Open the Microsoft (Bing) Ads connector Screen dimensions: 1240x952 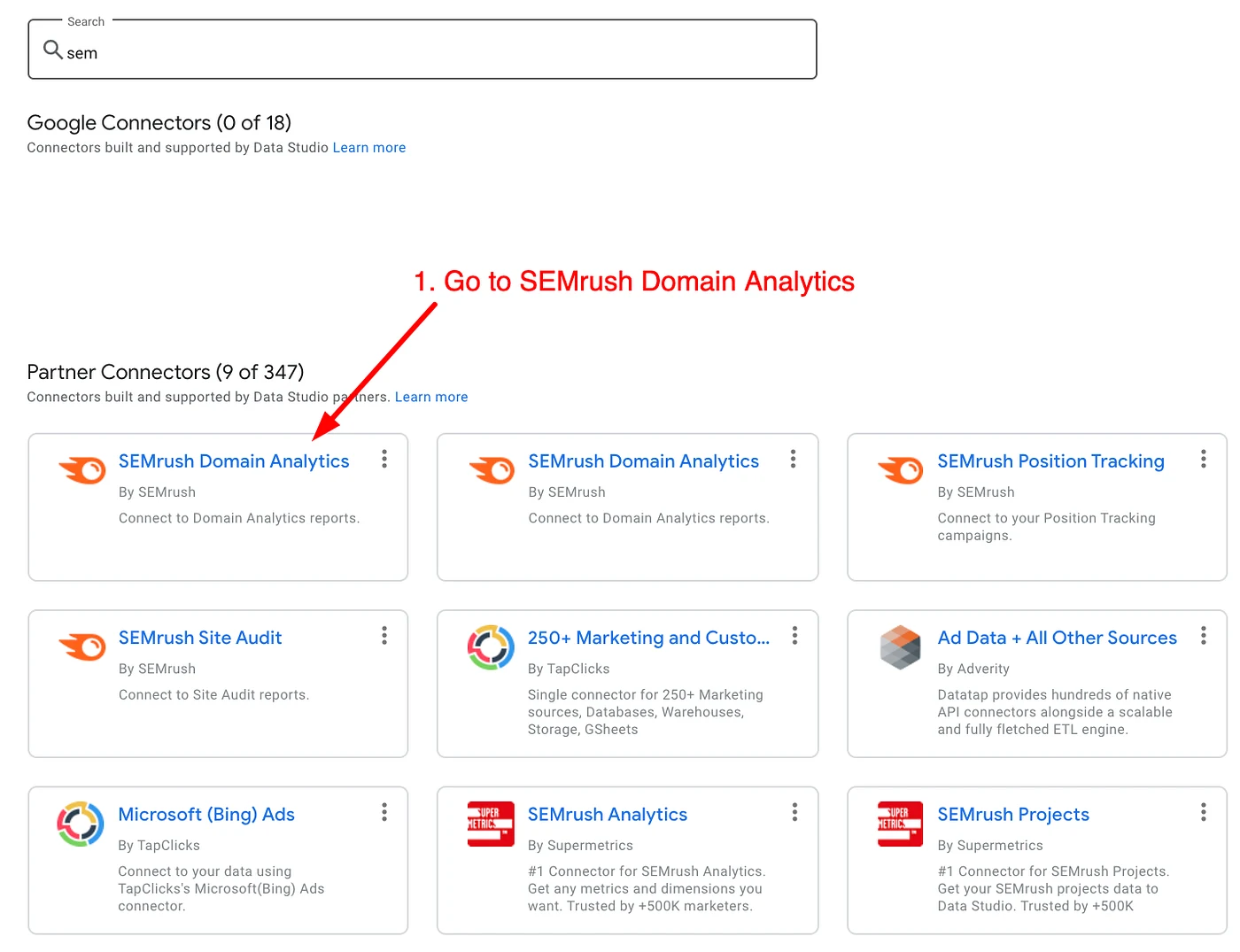pos(206,815)
